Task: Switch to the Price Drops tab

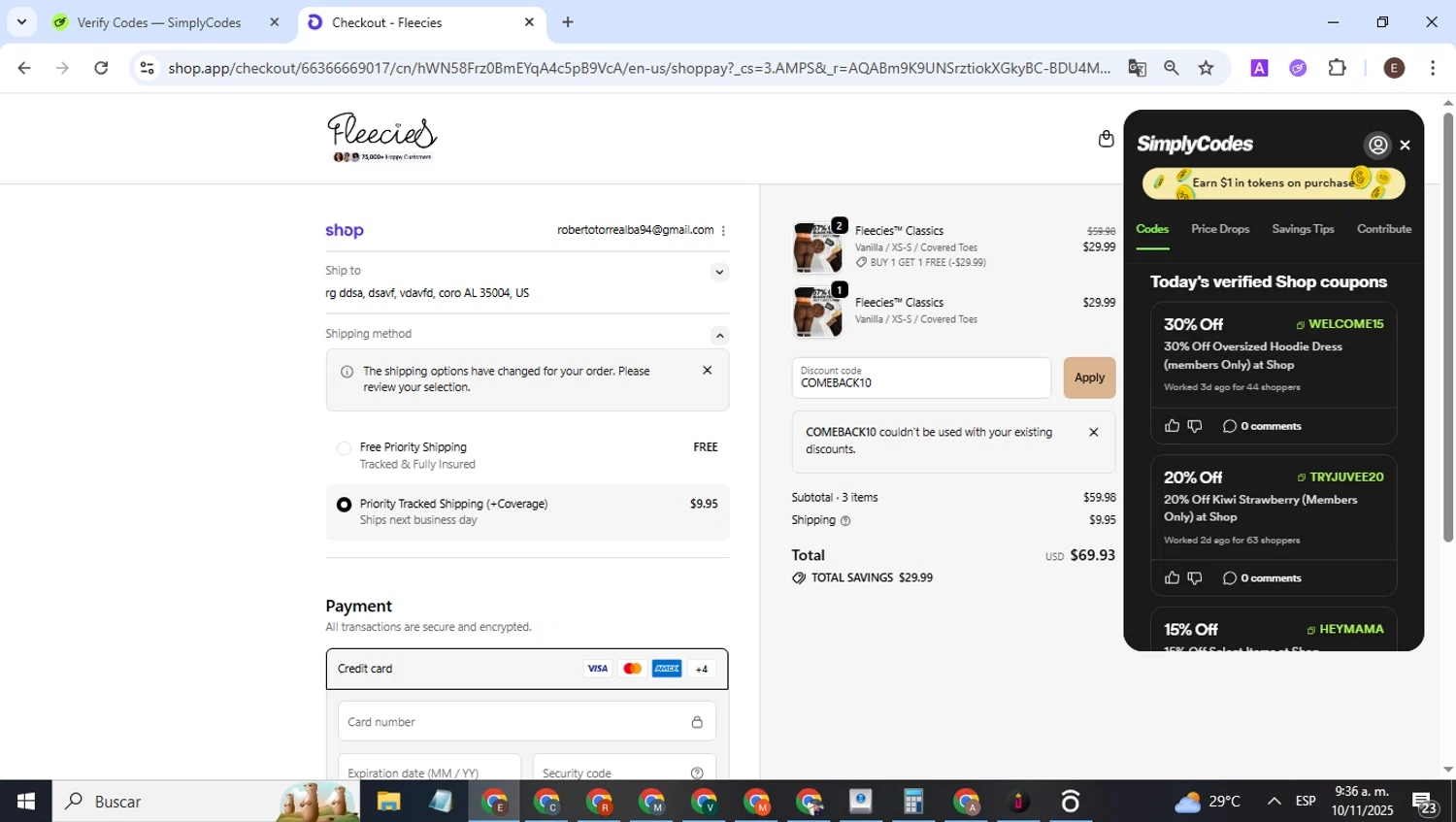Action: (1220, 229)
